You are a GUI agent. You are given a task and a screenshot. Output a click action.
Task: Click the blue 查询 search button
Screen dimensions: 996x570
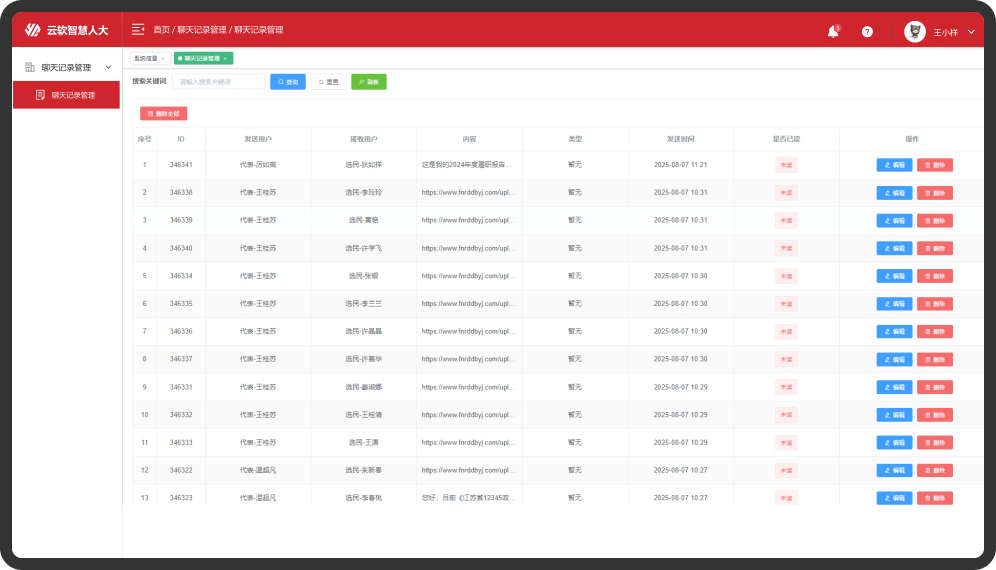coord(288,82)
